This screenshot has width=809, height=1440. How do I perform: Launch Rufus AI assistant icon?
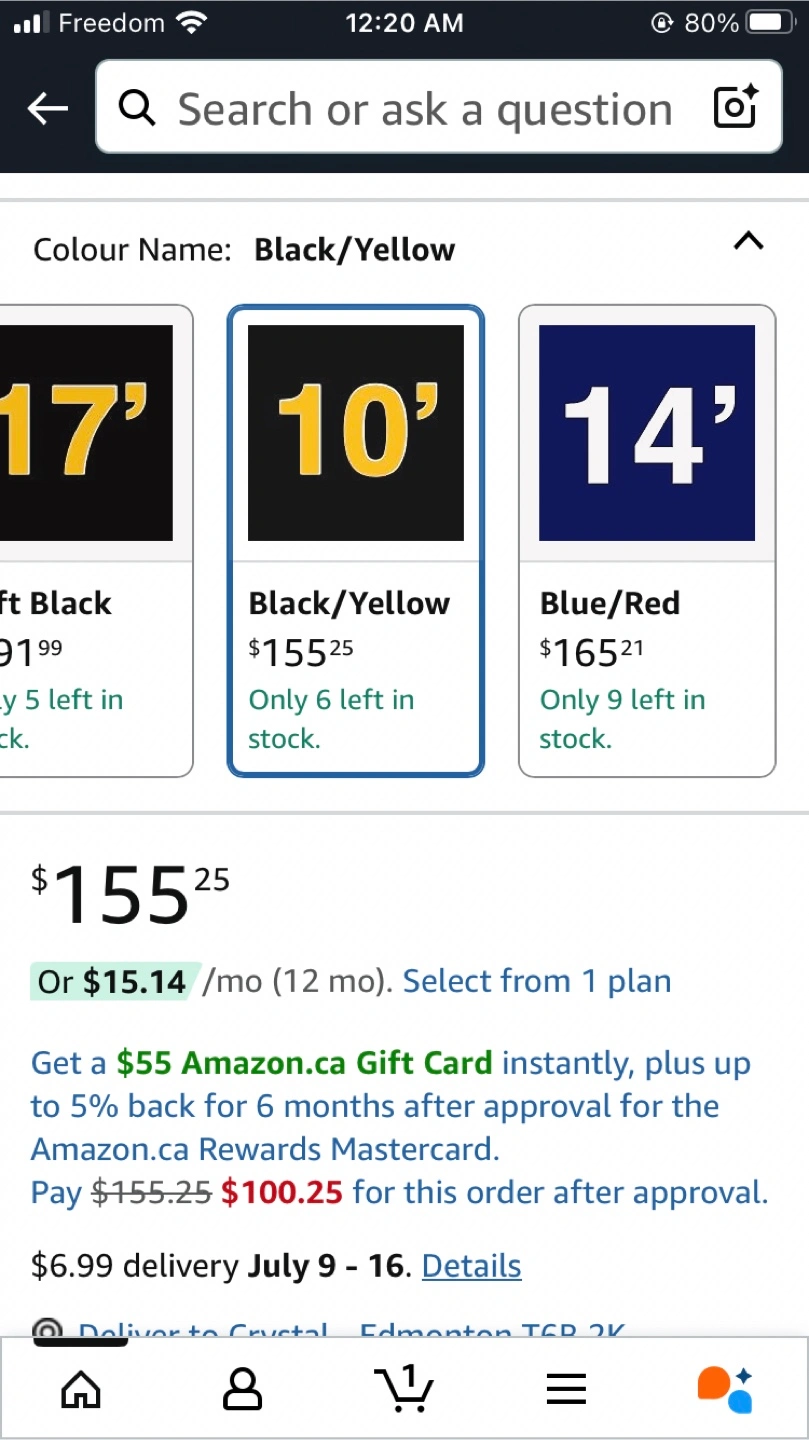725,1389
